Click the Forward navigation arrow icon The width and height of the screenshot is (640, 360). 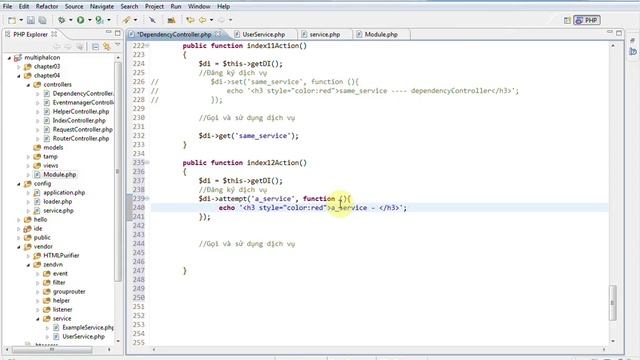pyautogui.click(x=221, y=20)
